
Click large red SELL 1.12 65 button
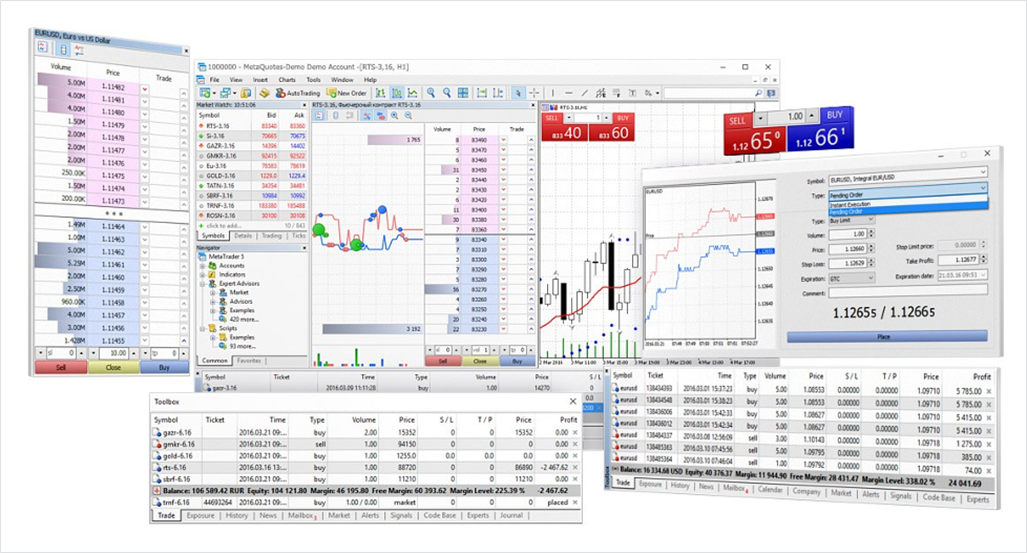coord(754,134)
